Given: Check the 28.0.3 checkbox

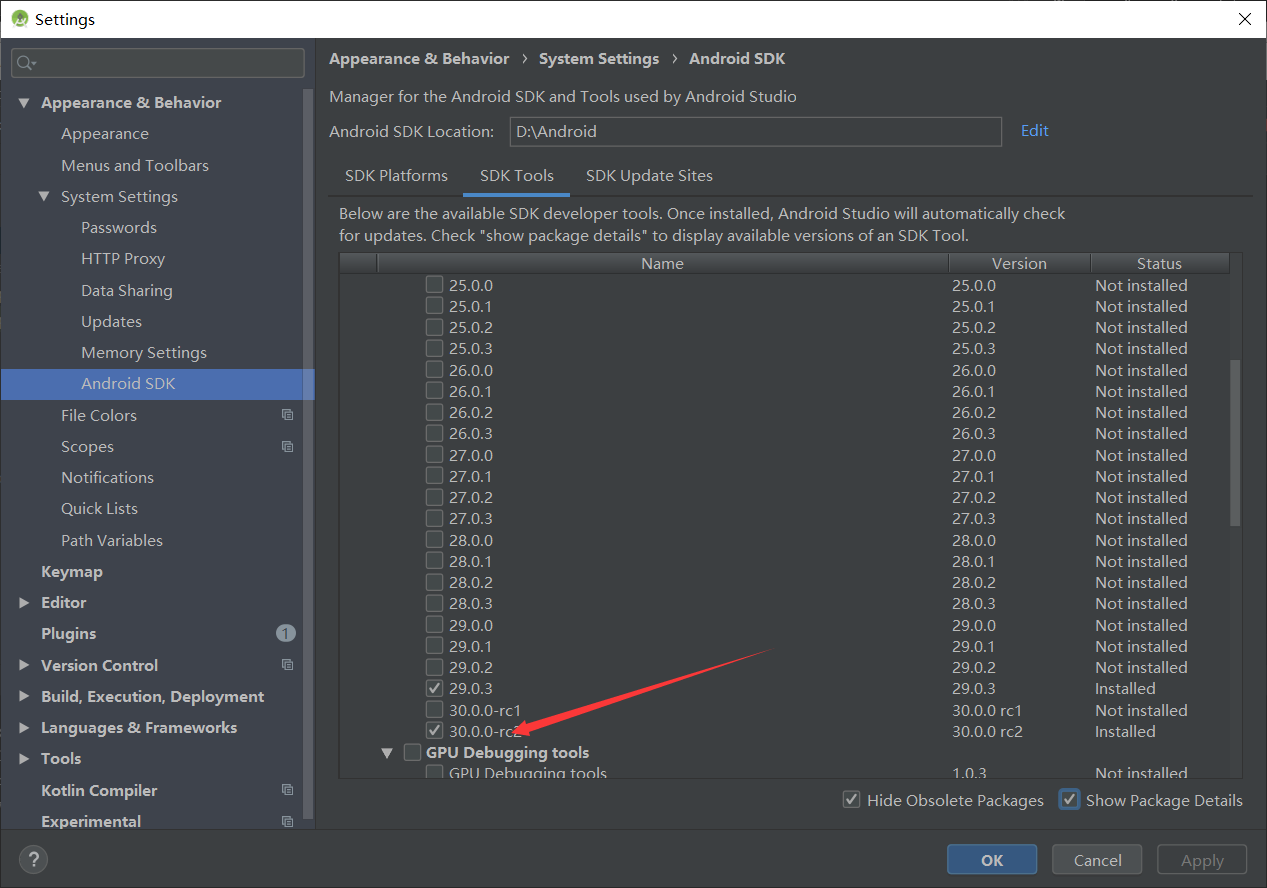Looking at the screenshot, I should 434,603.
